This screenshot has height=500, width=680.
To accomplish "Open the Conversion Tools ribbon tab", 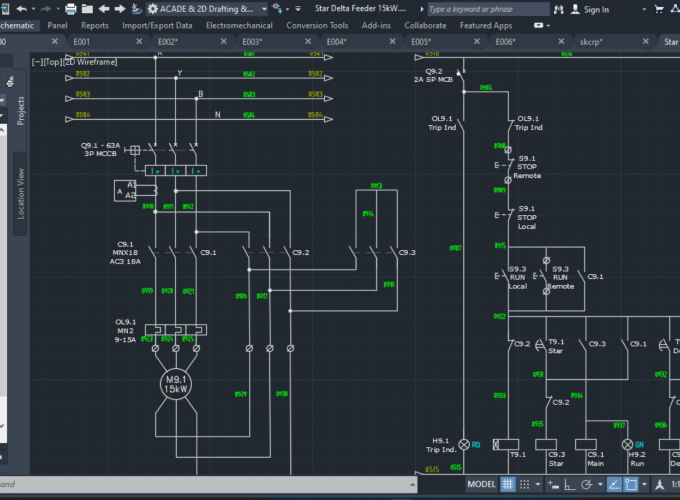I will 317,26.
